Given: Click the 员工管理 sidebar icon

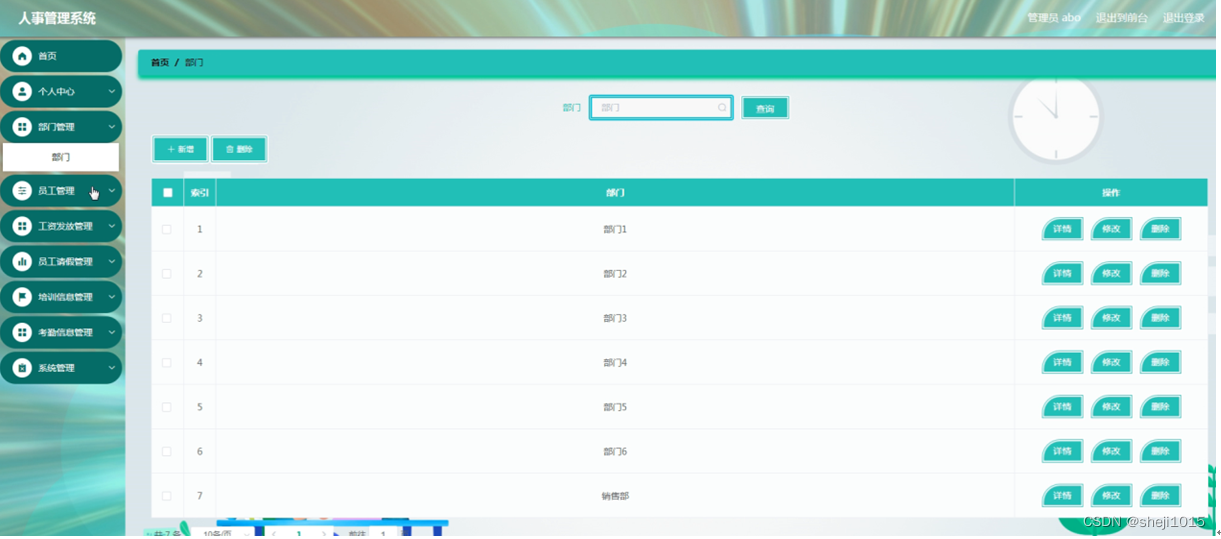Looking at the screenshot, I should click(22, 191).
